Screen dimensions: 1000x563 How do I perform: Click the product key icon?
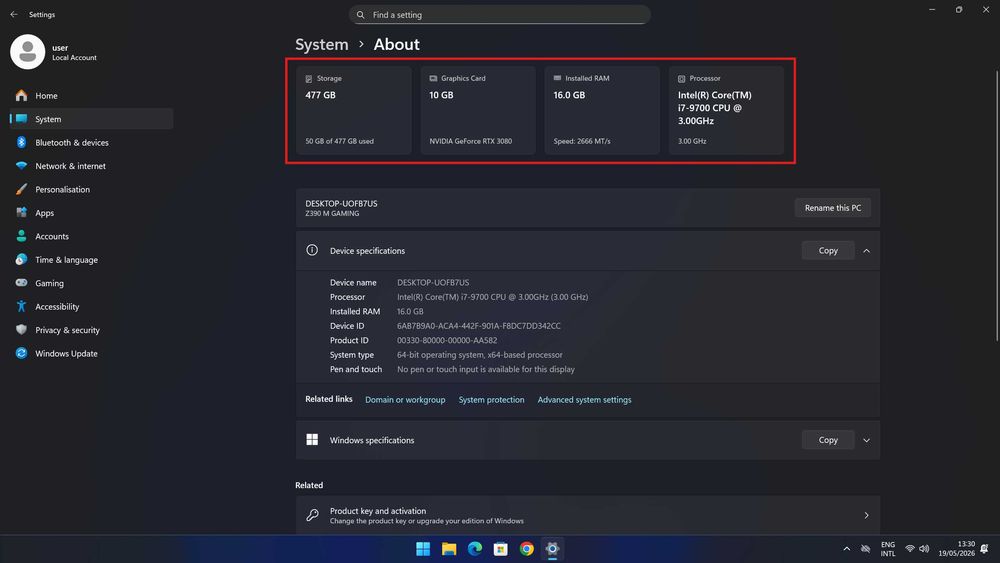pos(312,515)
